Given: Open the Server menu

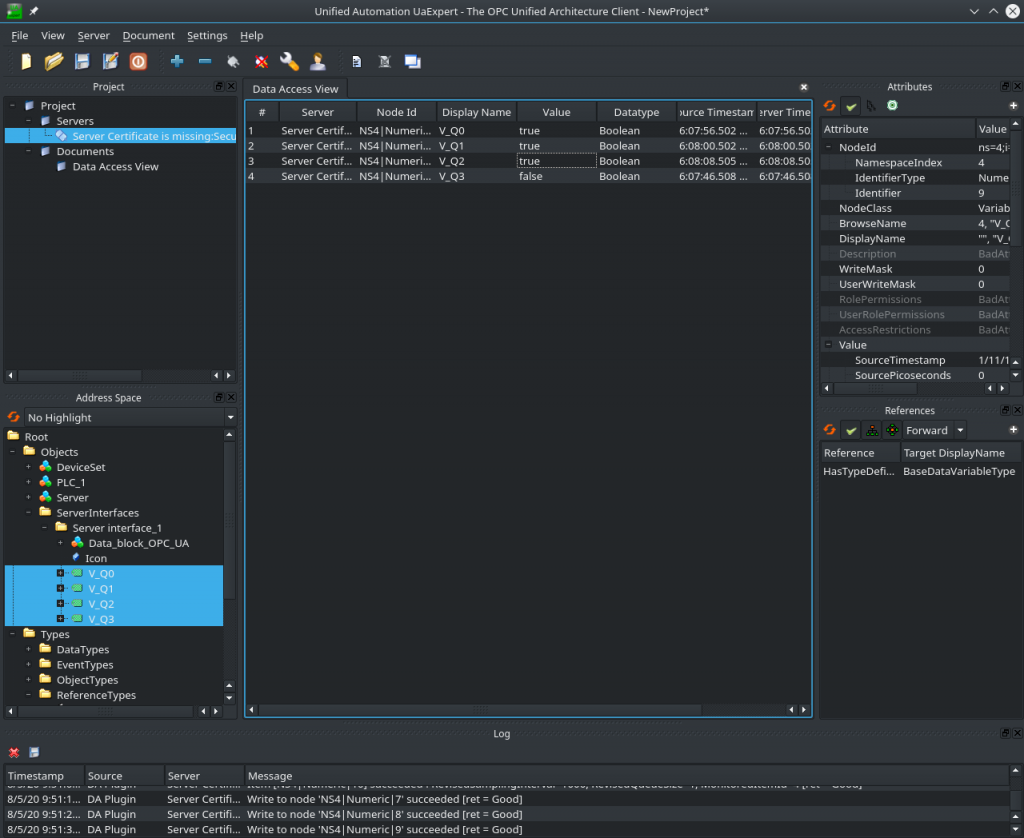Looking at the screenshot, I should tap(93, 35).
